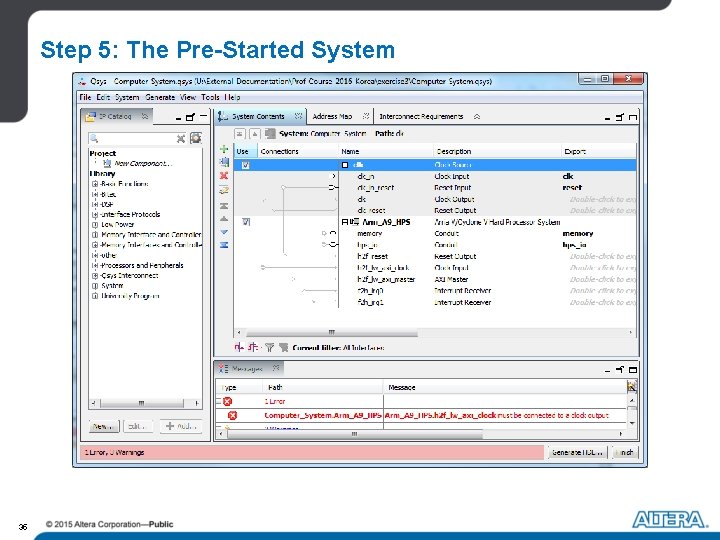Image resolution: width=720 pixels, height=540 pixels.
Task: Click the Finish button
Action: click(x=624, y=452)
